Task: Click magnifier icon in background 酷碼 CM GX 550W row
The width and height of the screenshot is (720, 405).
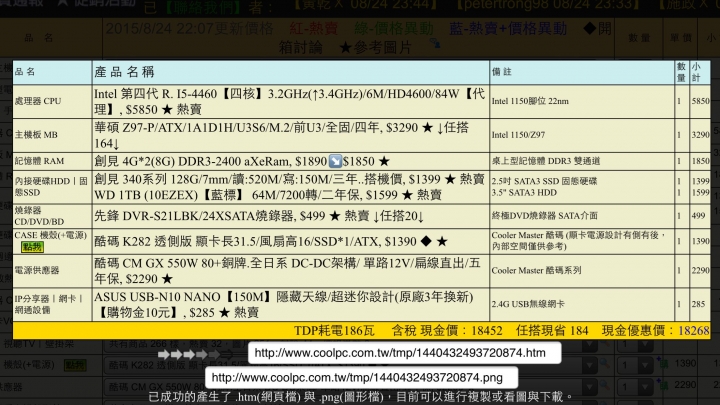Action: pos(604,386)
